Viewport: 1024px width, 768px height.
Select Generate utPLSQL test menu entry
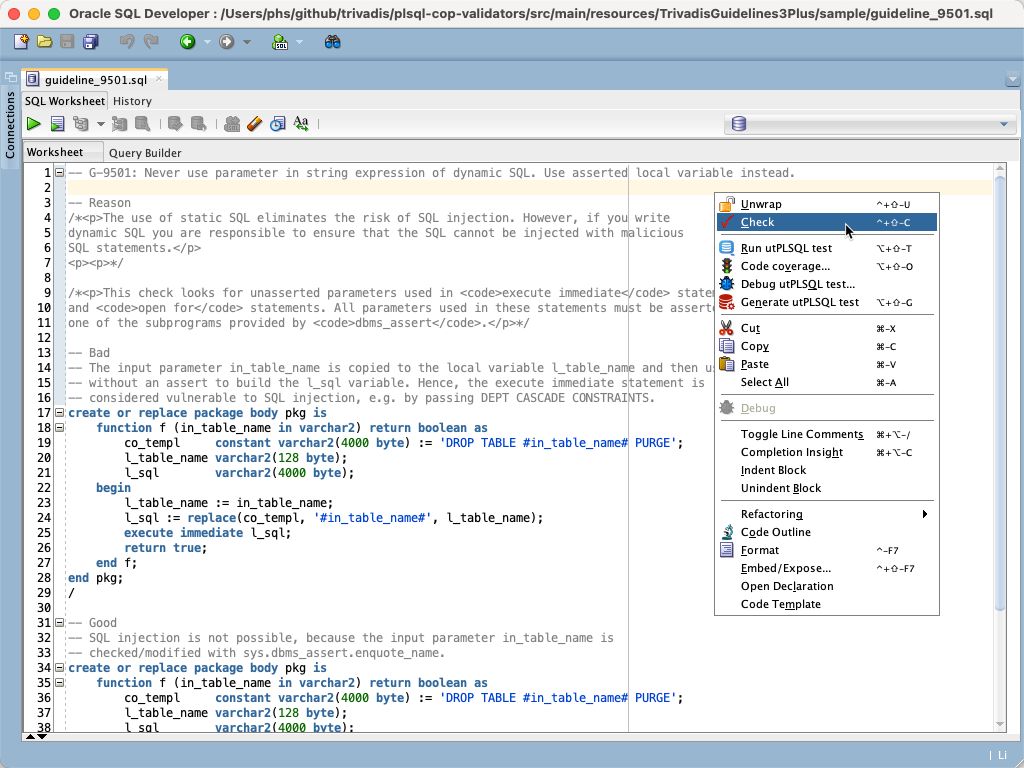(827, 302)
